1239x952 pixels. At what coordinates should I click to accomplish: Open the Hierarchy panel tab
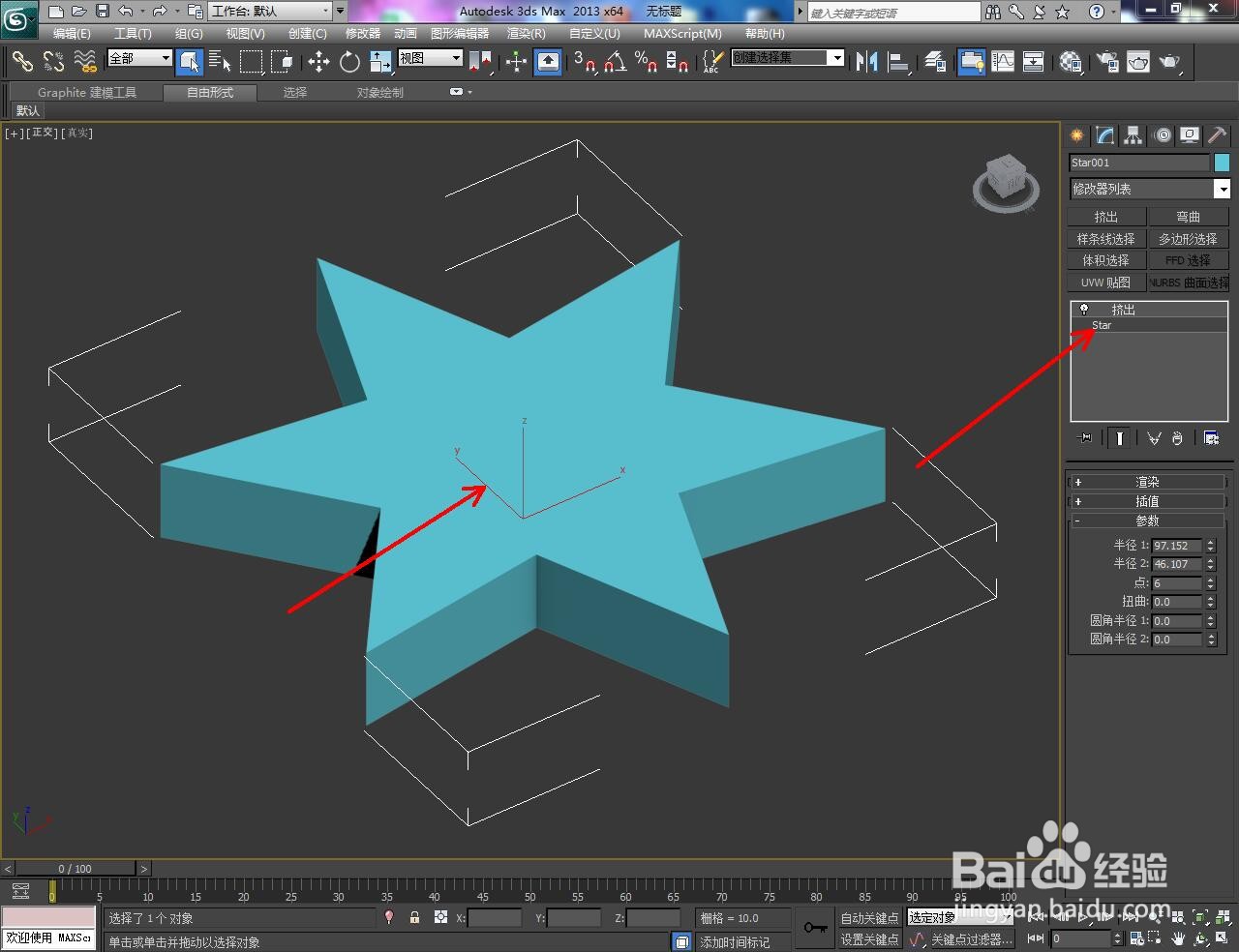(1133, 135)
